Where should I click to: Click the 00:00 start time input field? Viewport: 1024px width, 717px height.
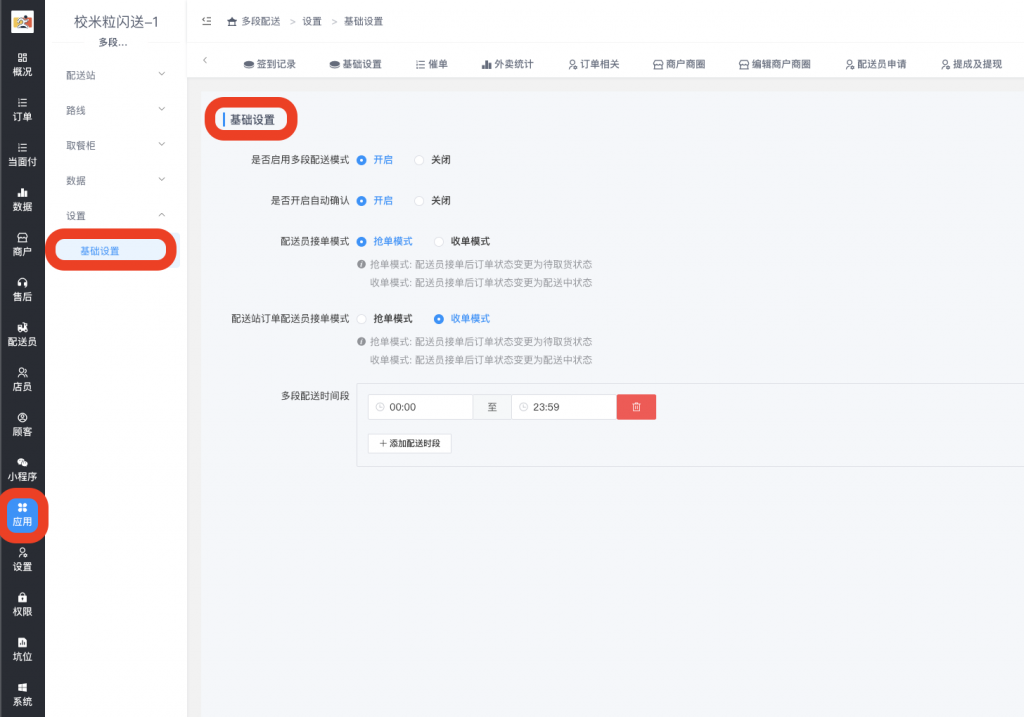[x=420, y=407]
